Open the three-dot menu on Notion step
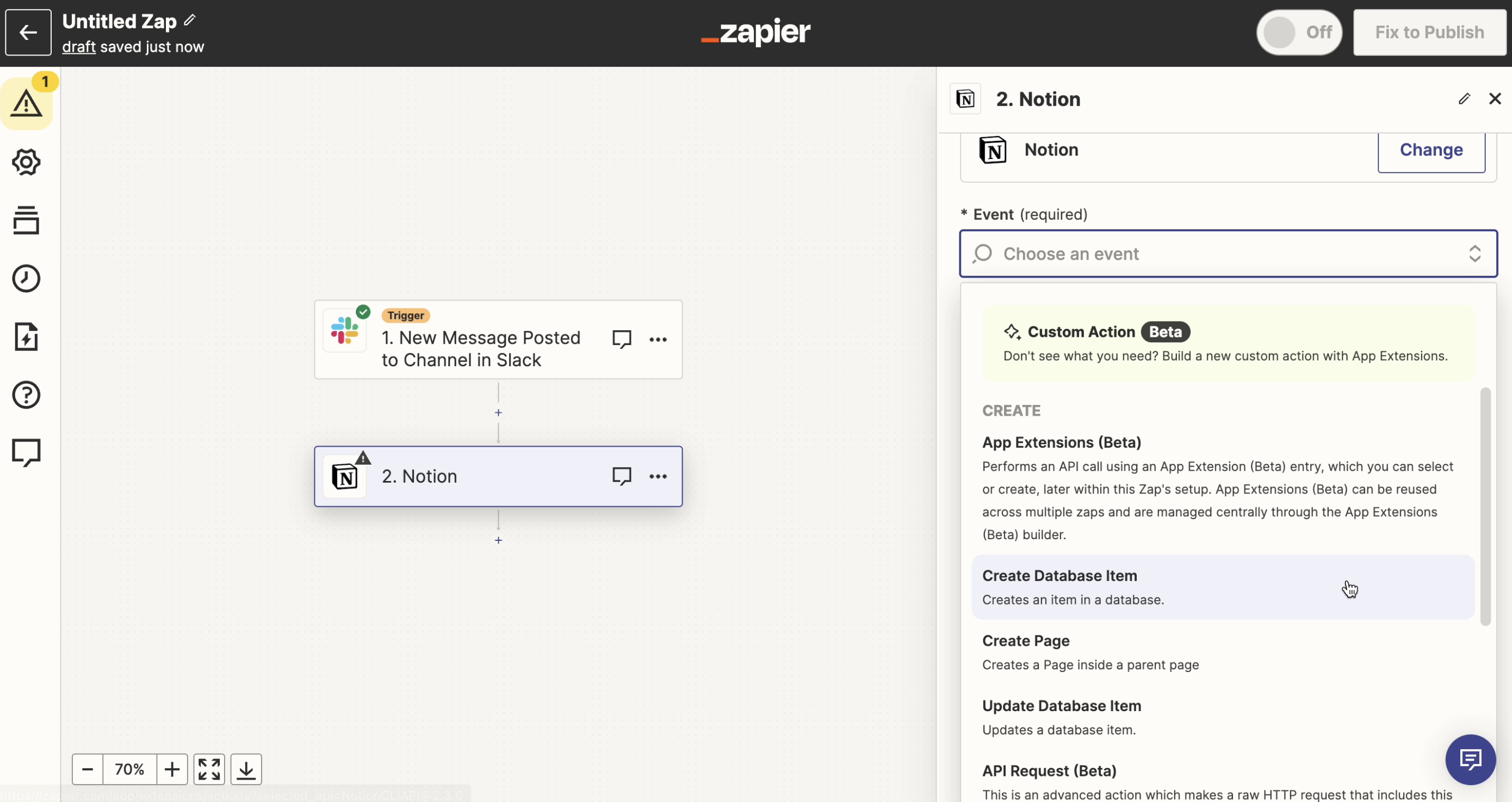 658,476
